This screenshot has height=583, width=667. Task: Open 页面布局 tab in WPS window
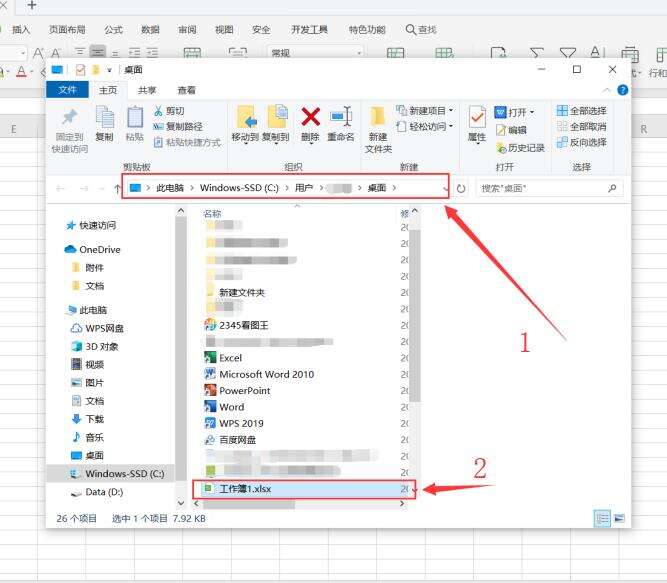point(67,29)
